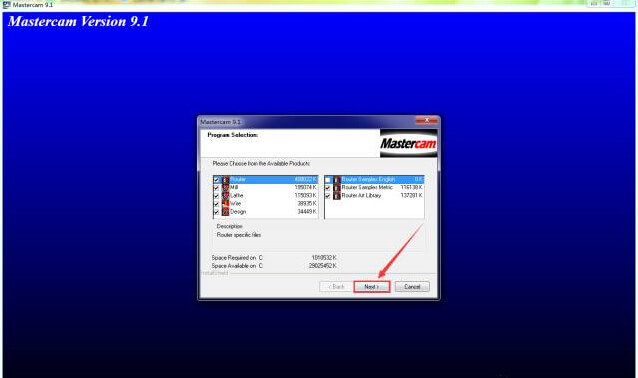Click the 38935 K size for Wire

click(307, 203)
